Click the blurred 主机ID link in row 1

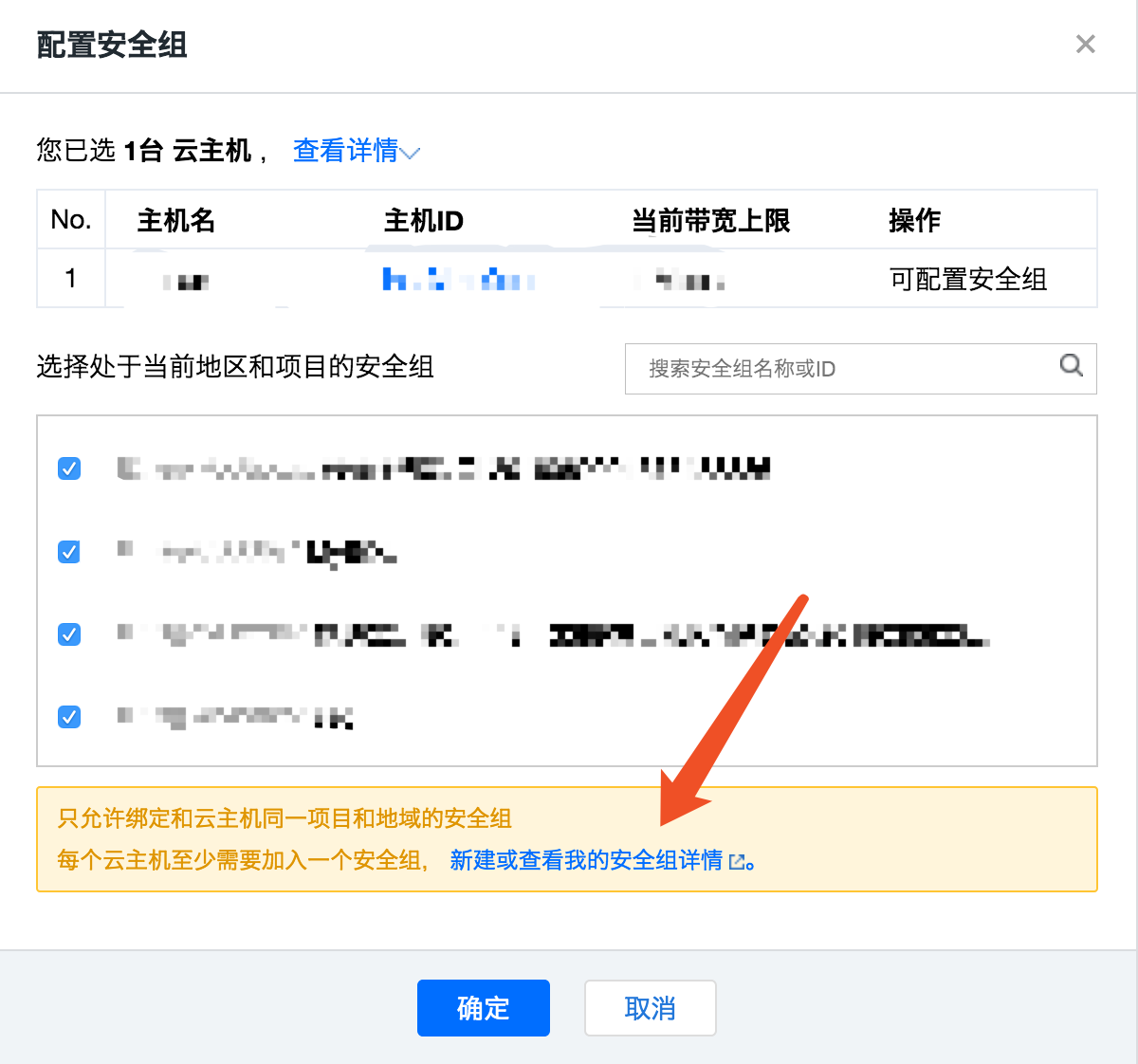[458, 280]
